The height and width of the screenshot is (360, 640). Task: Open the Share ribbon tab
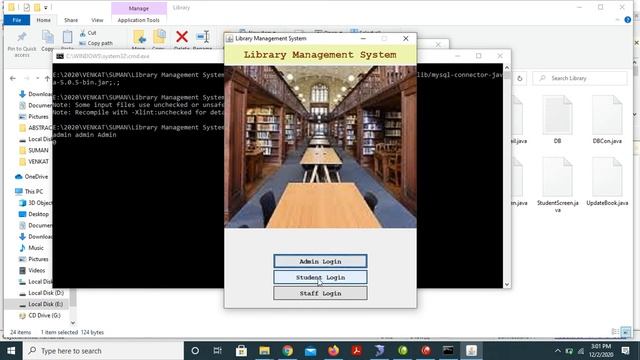click(x=71, y=20)
